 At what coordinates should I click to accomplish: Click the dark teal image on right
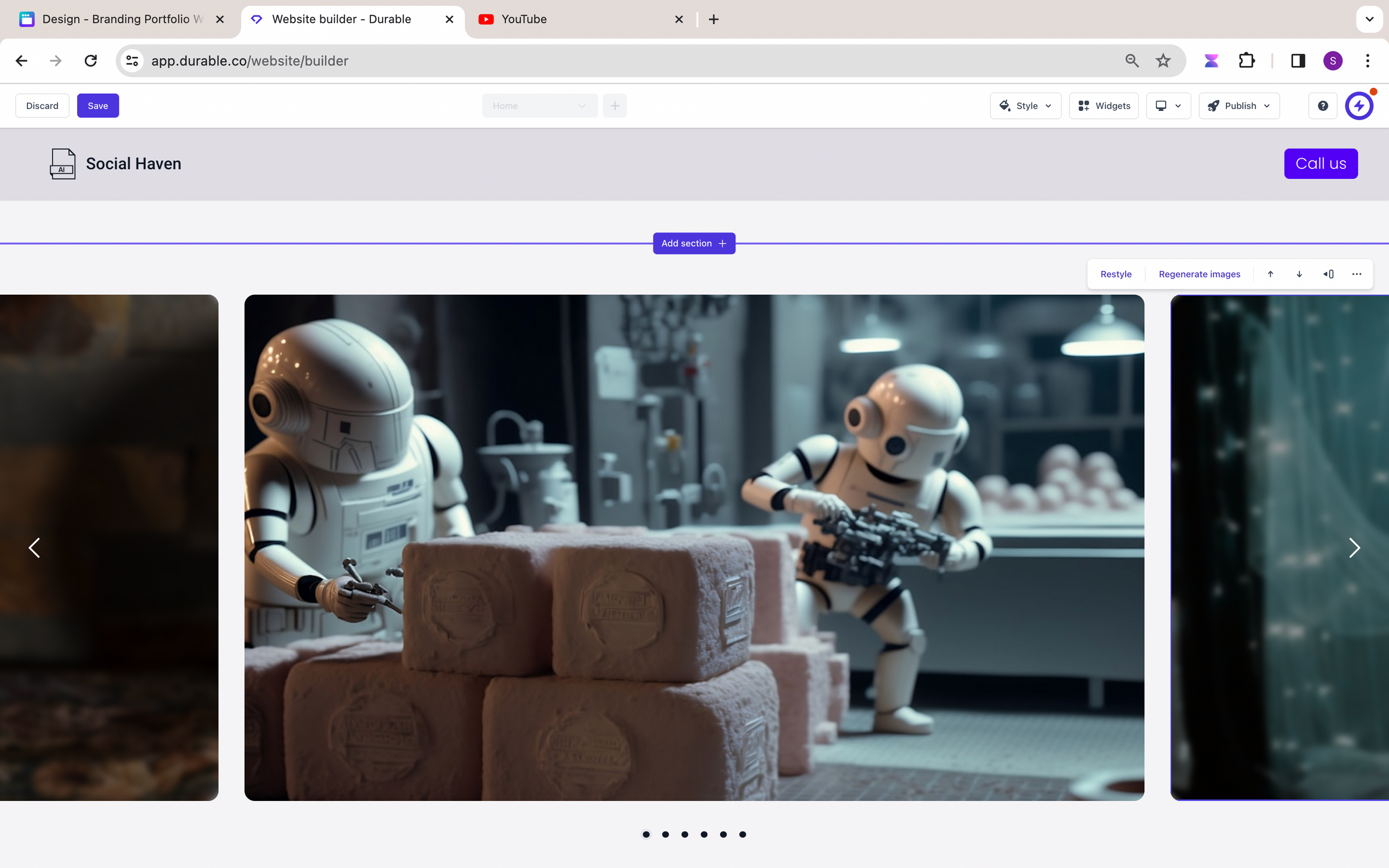coord(1280,548)
